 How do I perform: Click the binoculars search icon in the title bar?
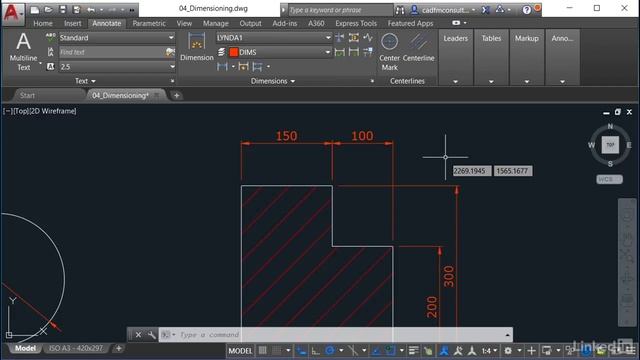[400, 10]
